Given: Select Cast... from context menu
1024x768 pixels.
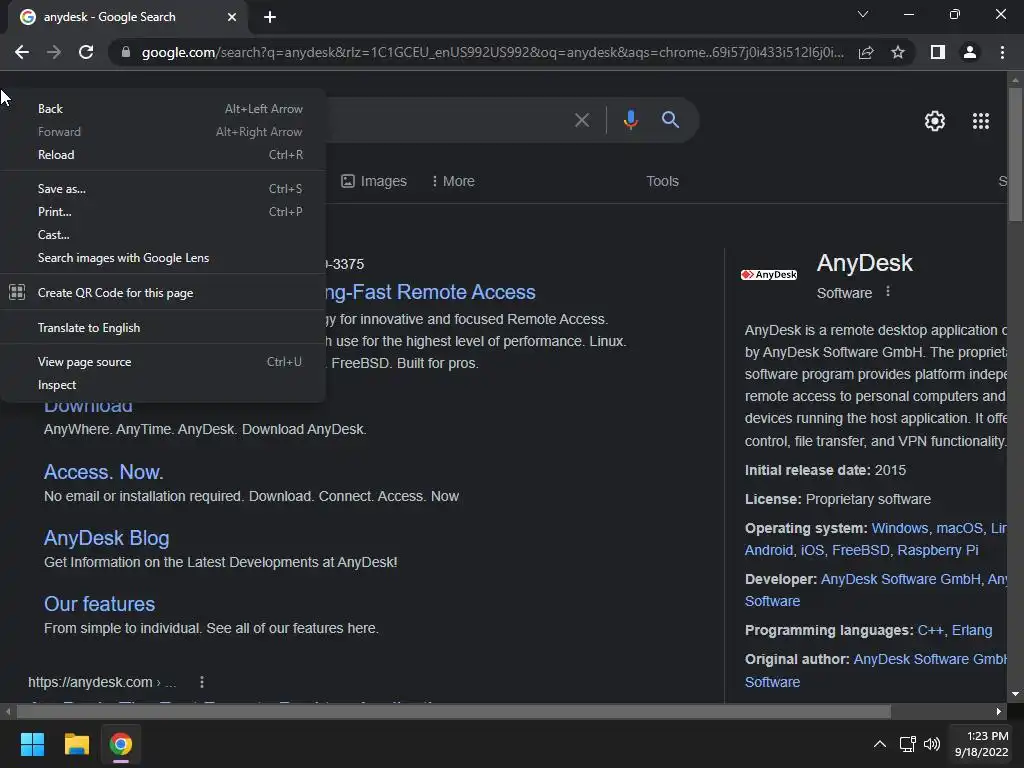Looking at the screenshot, I should click(x=163, y=234).
